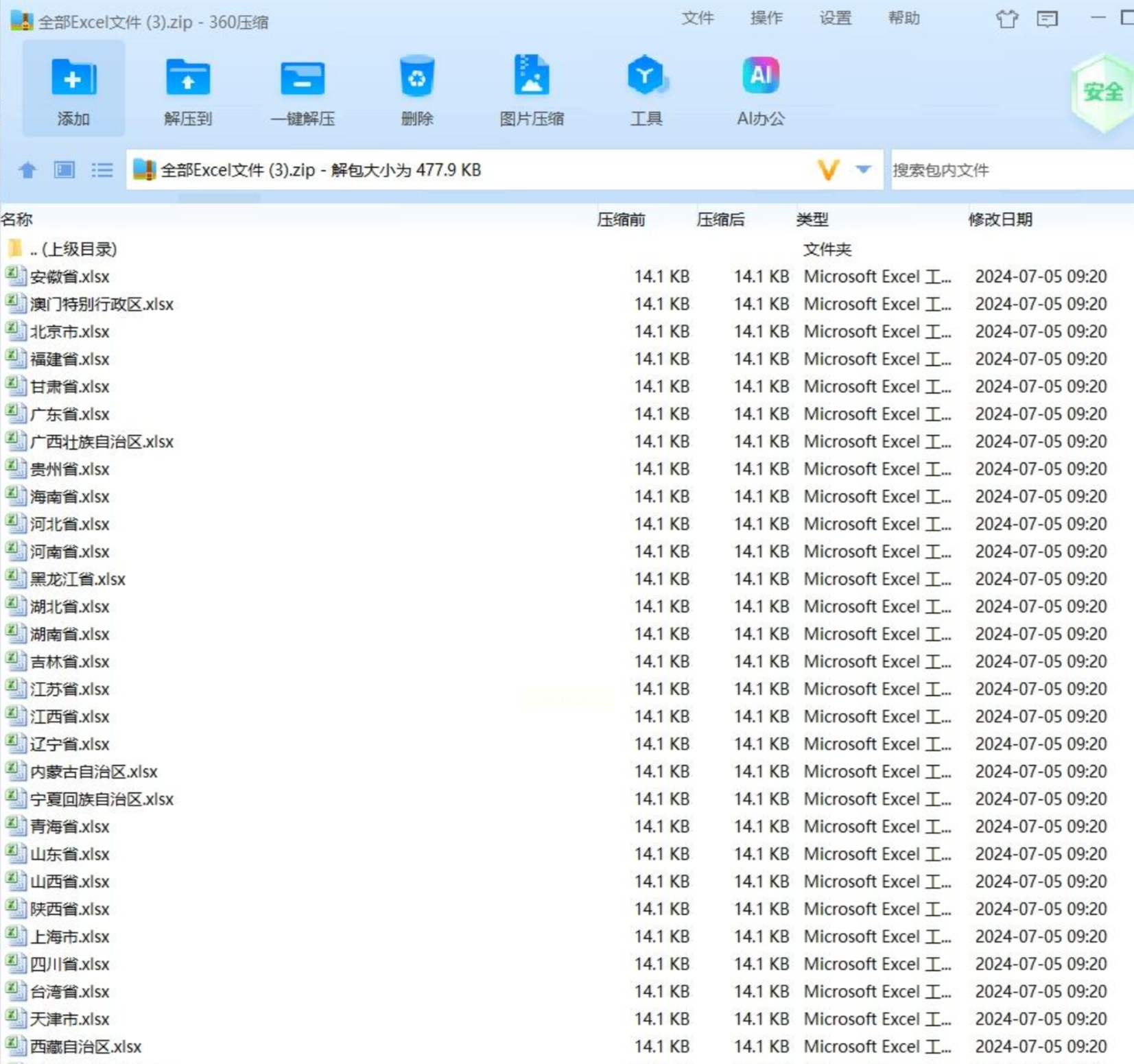Select the 北京市.xlsx file

[70, 332]
